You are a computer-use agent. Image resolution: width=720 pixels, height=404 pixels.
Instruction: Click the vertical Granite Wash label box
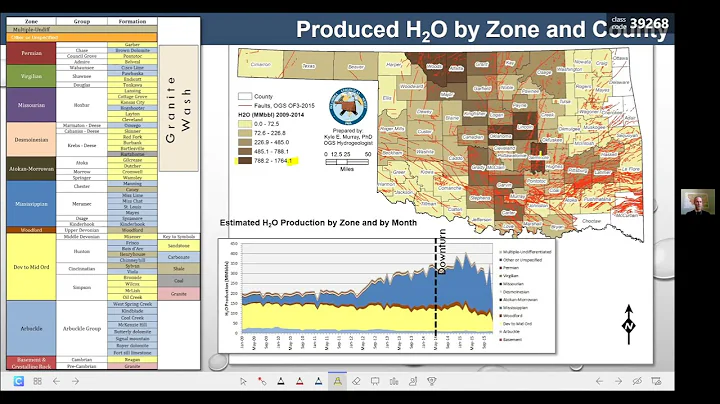point(179,108)
